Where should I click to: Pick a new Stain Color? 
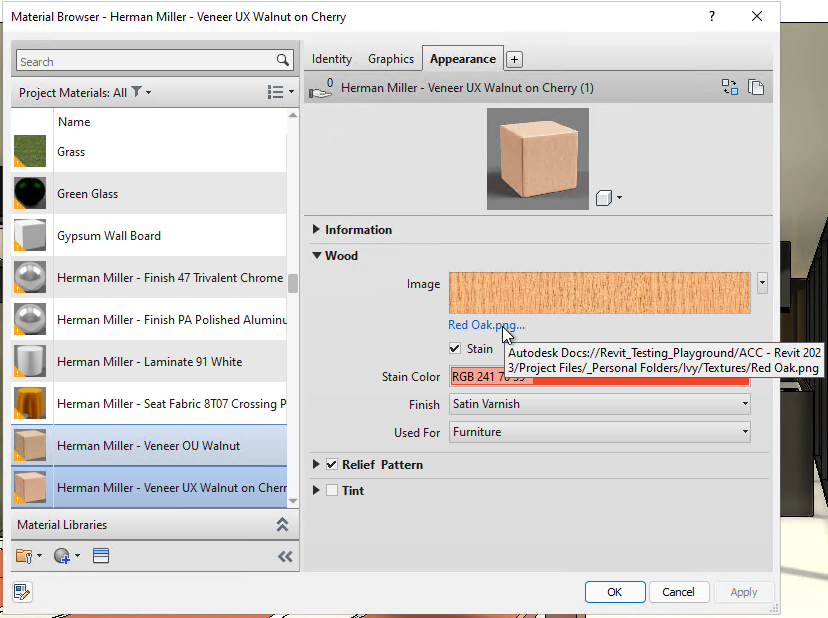tap(599, 376)
